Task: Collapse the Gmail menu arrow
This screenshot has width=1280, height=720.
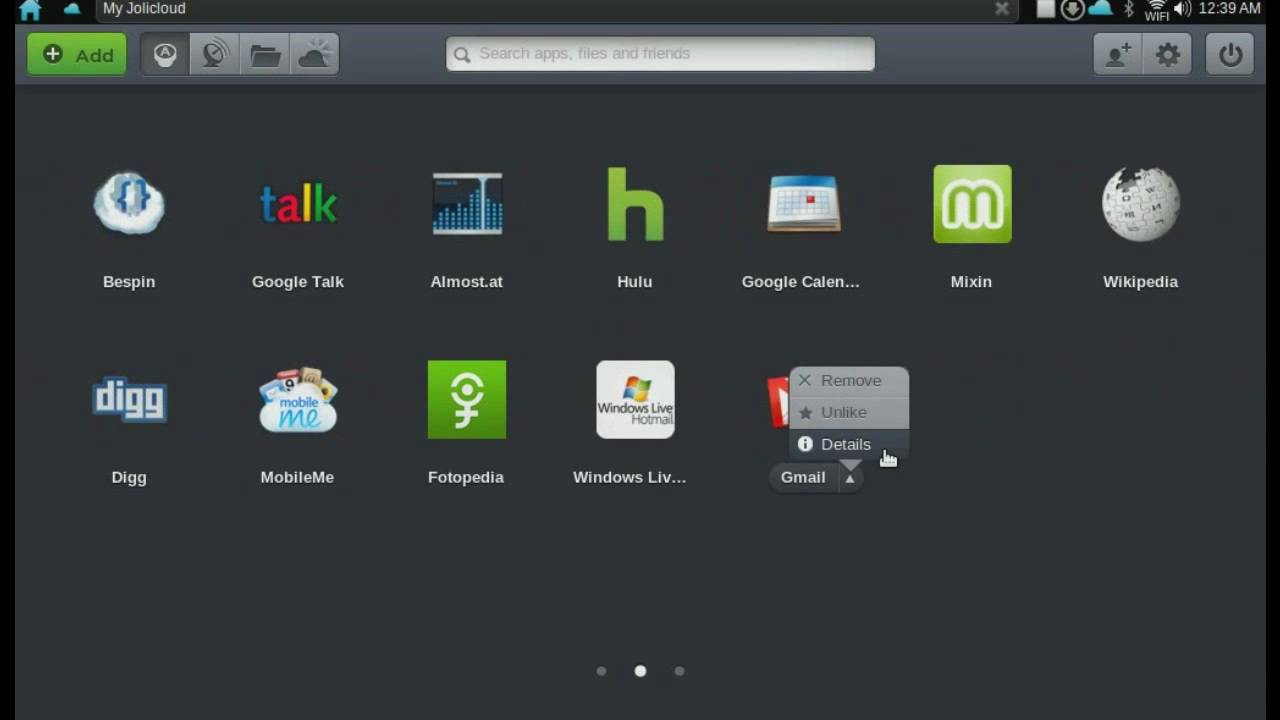Action: tap(849, 478)
